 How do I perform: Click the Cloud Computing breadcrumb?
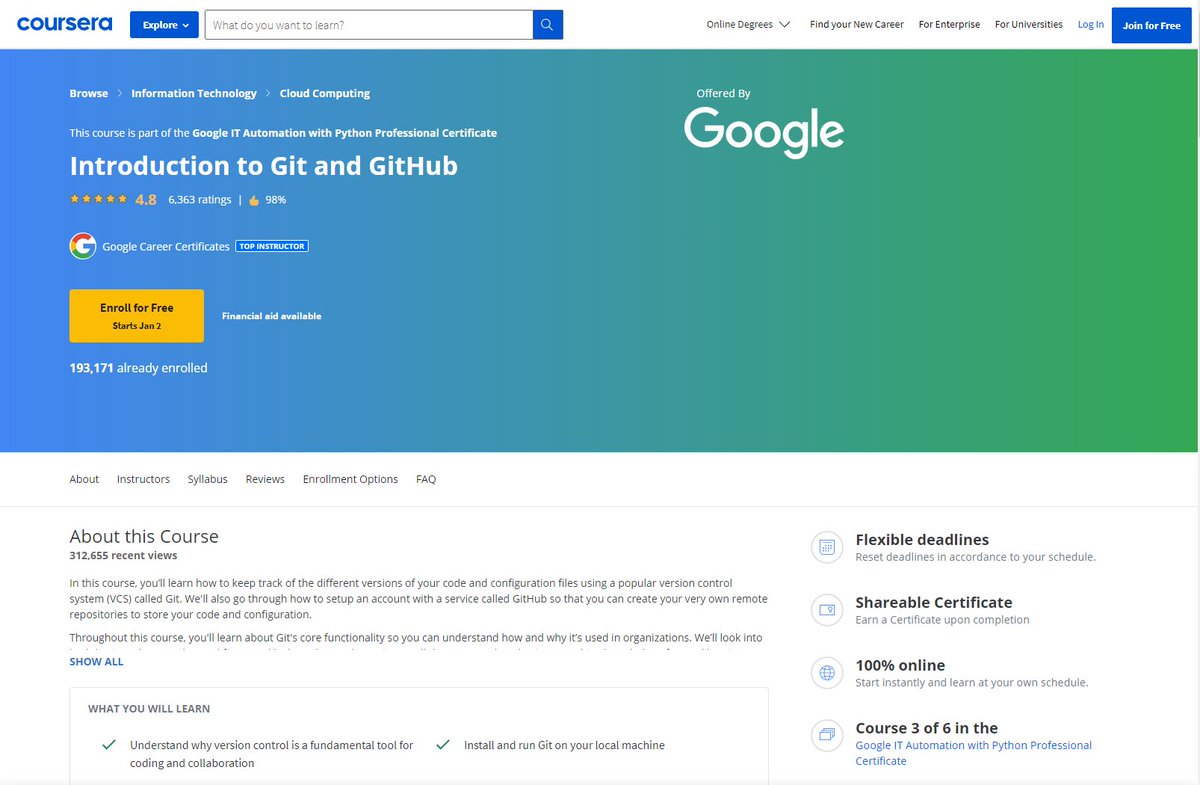(324, 93)
